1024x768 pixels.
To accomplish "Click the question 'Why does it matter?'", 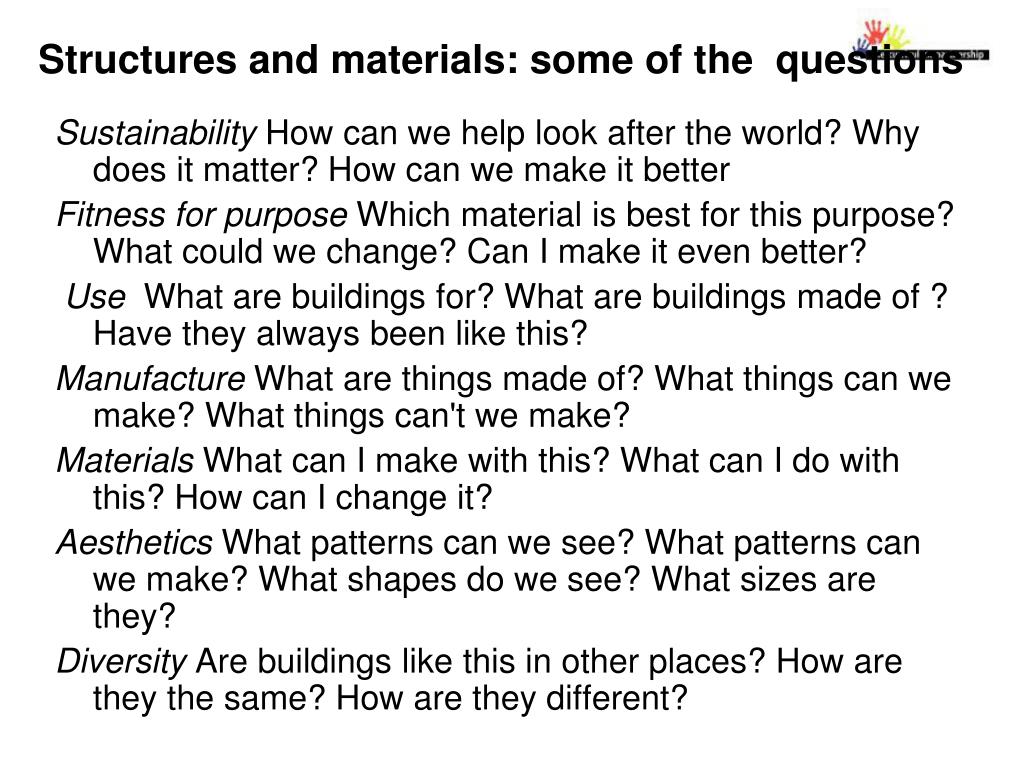I will (x=206, y=170).
